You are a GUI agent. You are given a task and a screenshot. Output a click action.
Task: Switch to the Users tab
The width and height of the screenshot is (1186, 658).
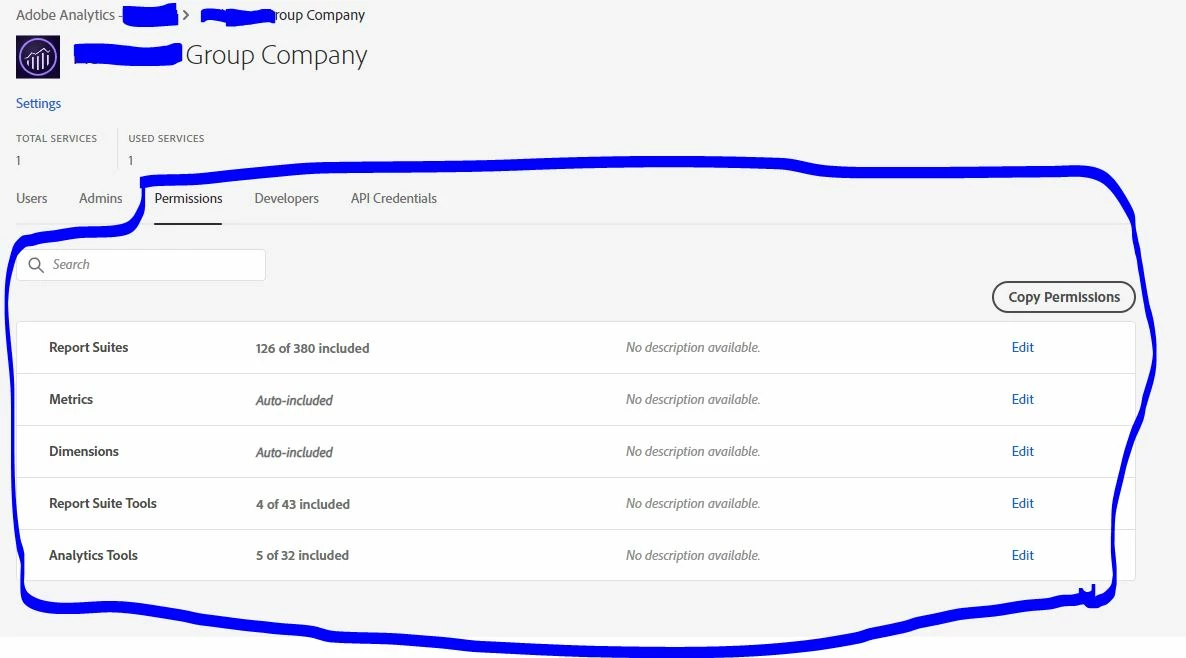(32, 198)
